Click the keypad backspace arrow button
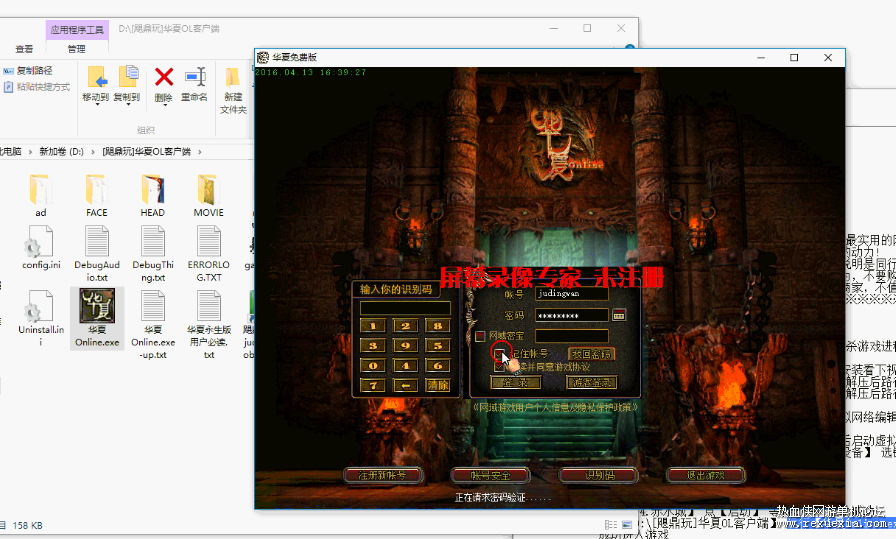This screenshot has height=539, width=896. (405, 385)
